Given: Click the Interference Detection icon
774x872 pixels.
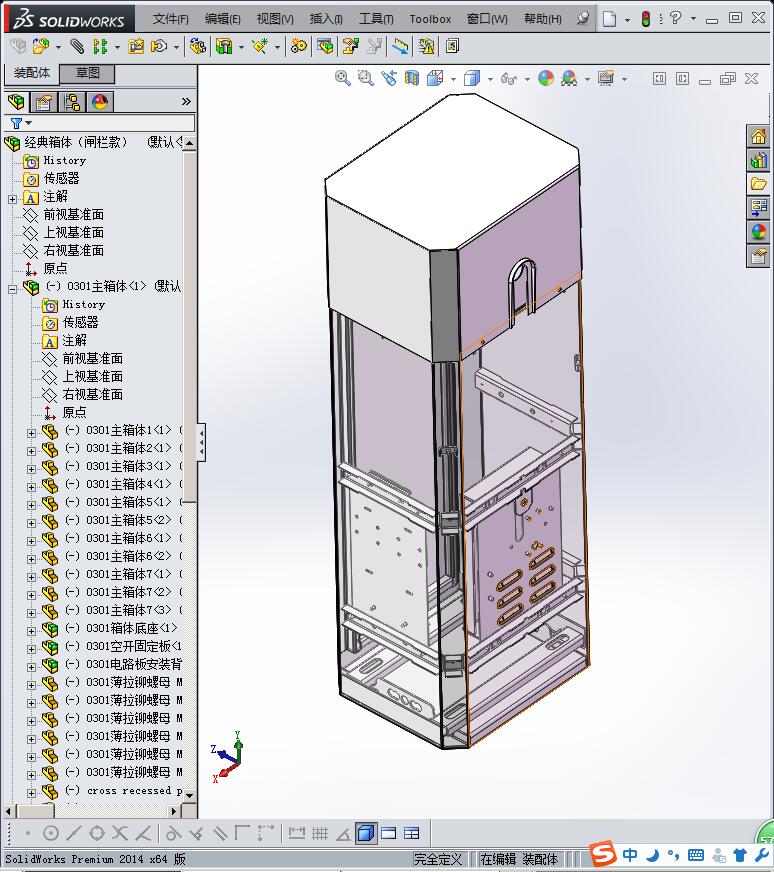Looking at the screenshot, I should 400,47.
